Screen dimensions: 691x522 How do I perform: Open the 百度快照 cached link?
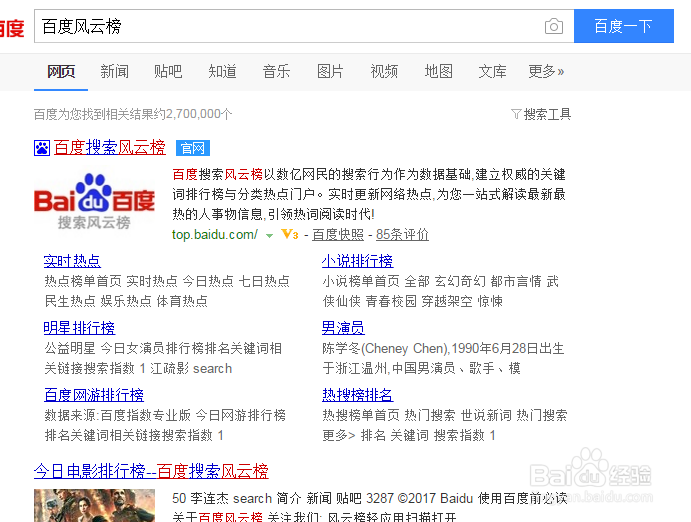338,234
